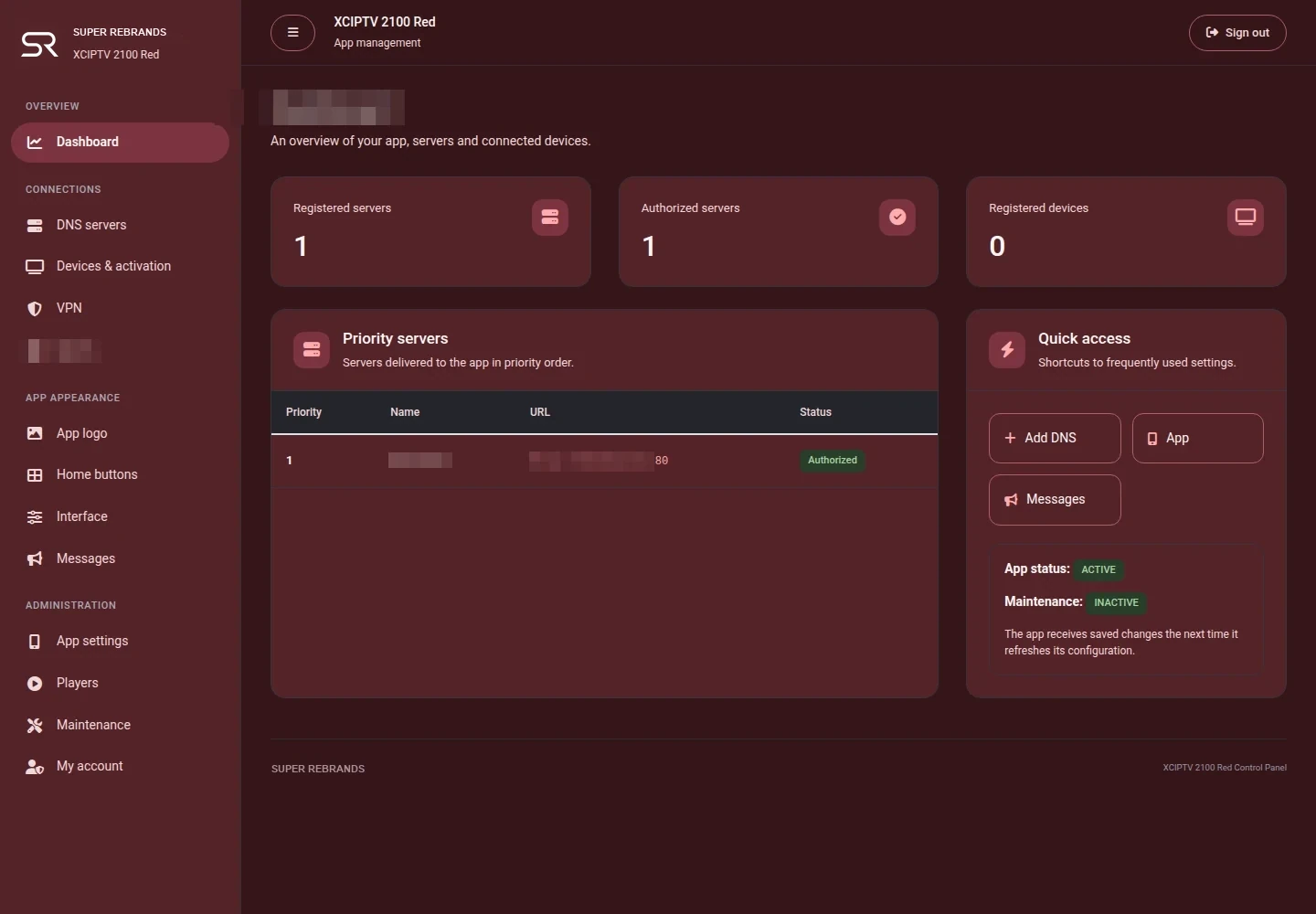Click the Authorized servers checkmark icon

(x=897, y=218)
